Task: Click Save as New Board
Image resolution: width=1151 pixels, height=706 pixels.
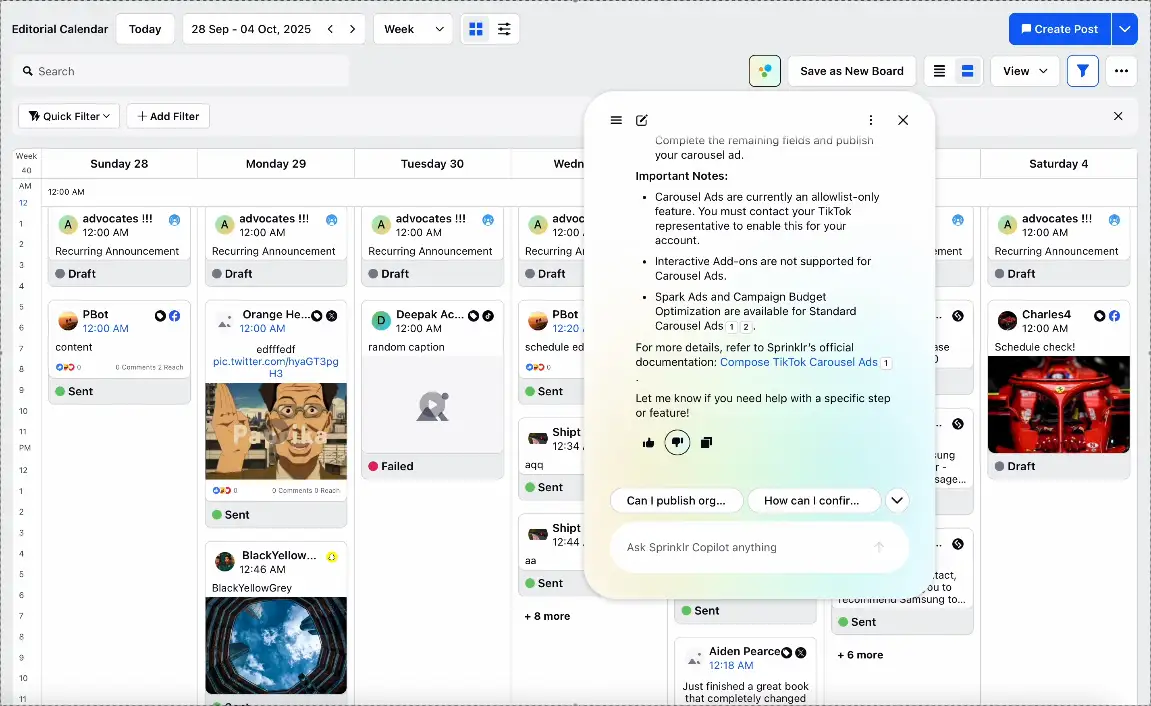Action: tap(852, 71)
